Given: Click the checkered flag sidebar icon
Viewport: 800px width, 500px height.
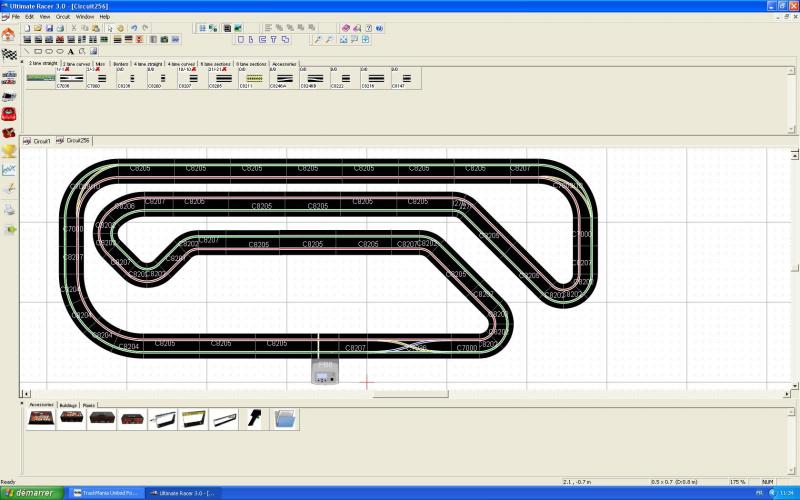Looking at the screenshot, I should 9,53.
